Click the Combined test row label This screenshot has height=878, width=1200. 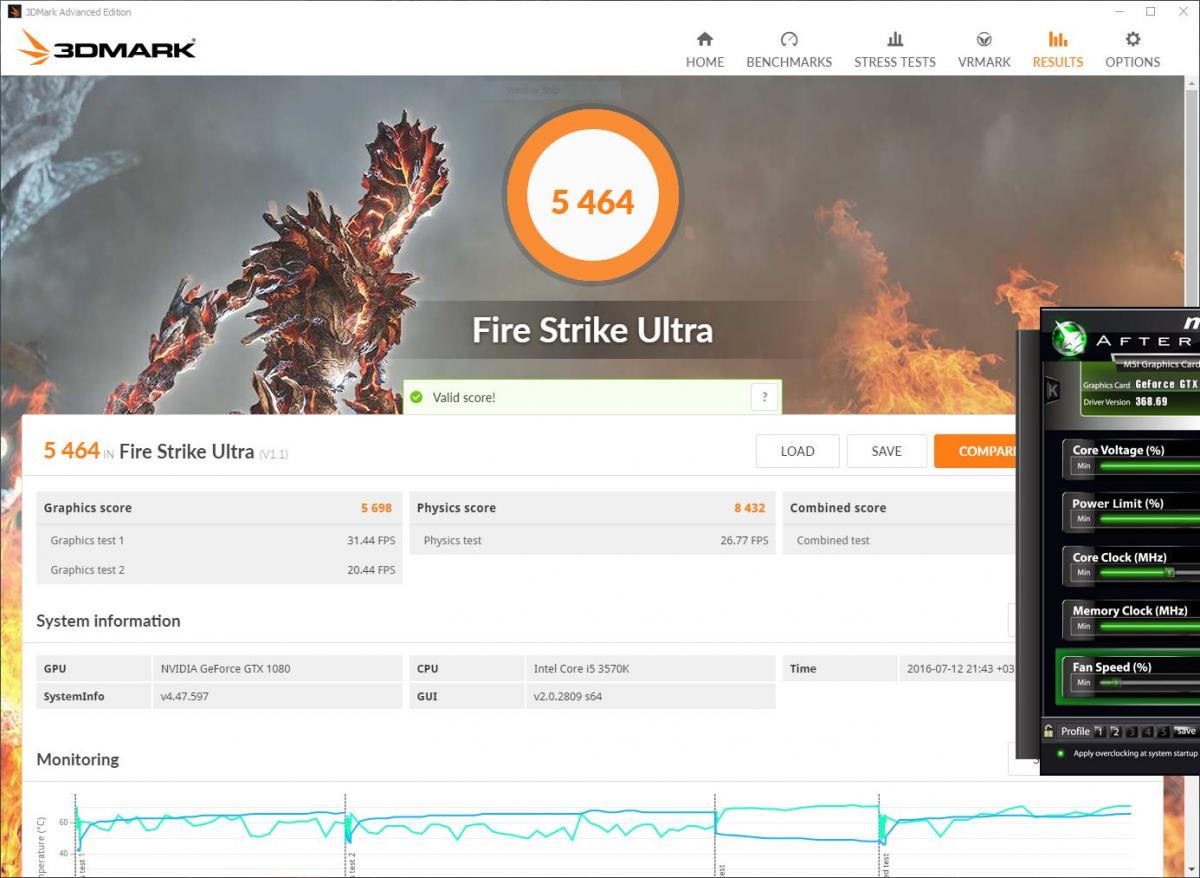point(833,540)
